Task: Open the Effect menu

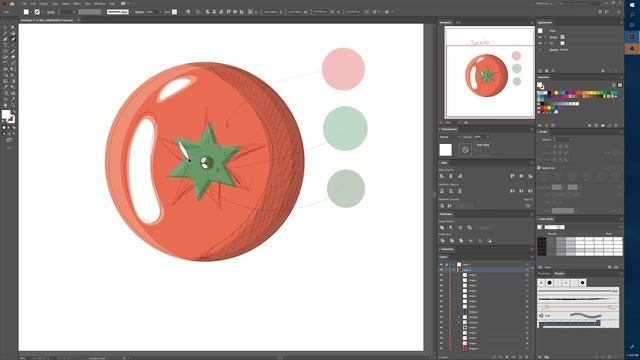Action: pyautogui.click(x=77, y=4)
